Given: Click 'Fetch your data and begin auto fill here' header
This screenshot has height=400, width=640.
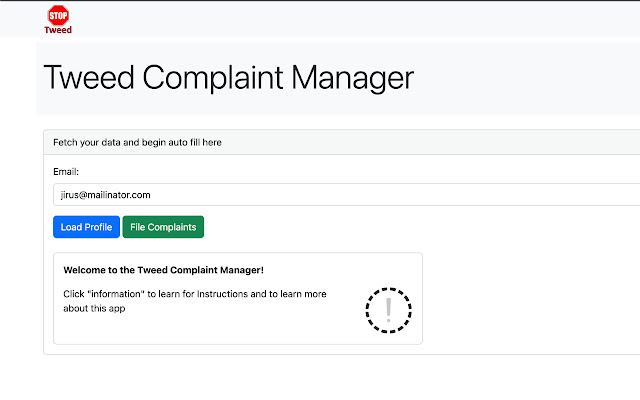Looking at the screenshot, I should point(137,142).
